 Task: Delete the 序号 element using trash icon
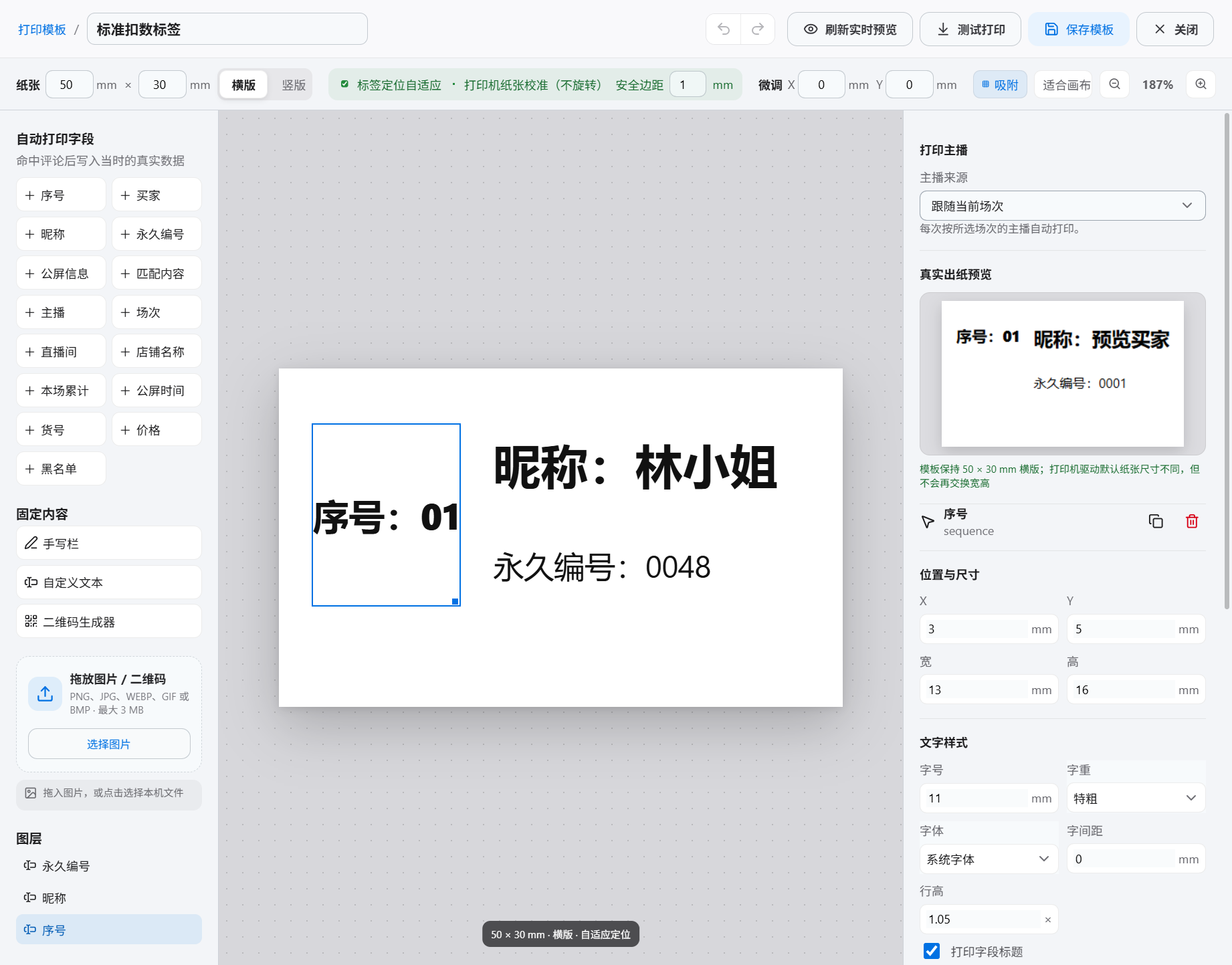tap(1192, 521)
